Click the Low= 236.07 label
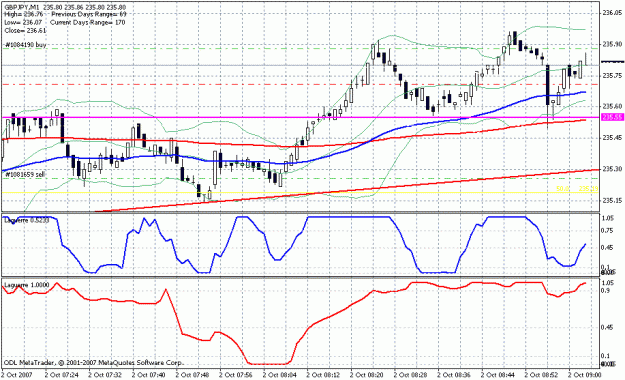 tap(23, 22)
